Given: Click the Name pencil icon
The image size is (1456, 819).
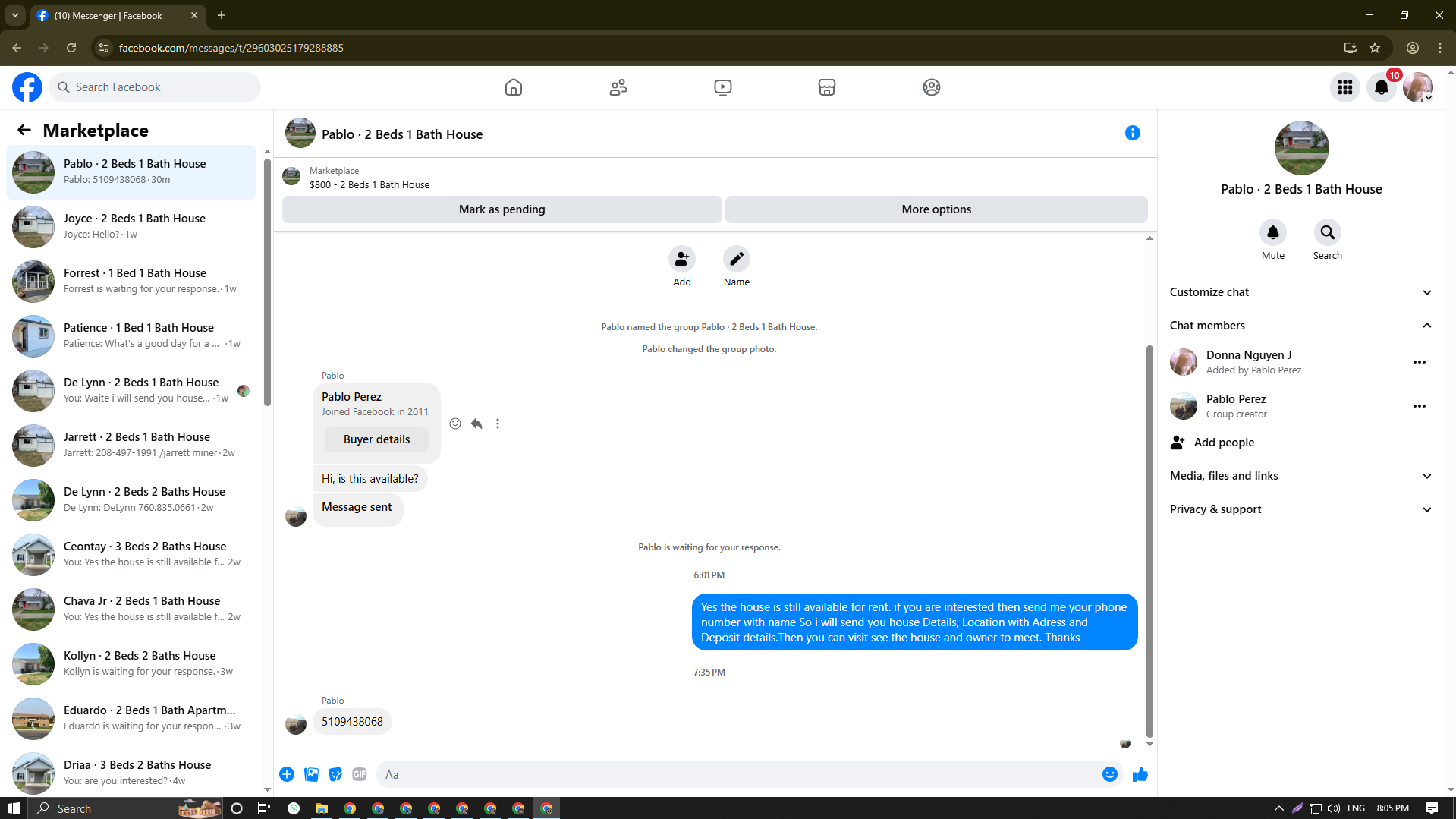Looking at the screenshot, I should 737,259.
